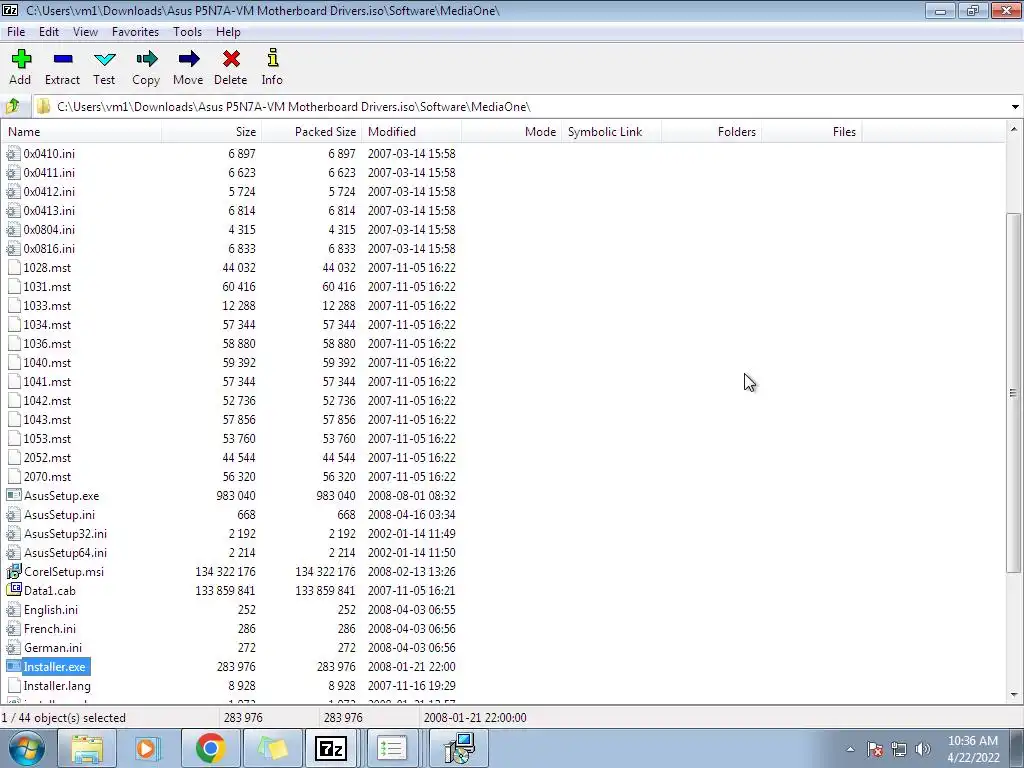
Task: Open Sticky Notes taskbar icon
Action: point(272,748)
